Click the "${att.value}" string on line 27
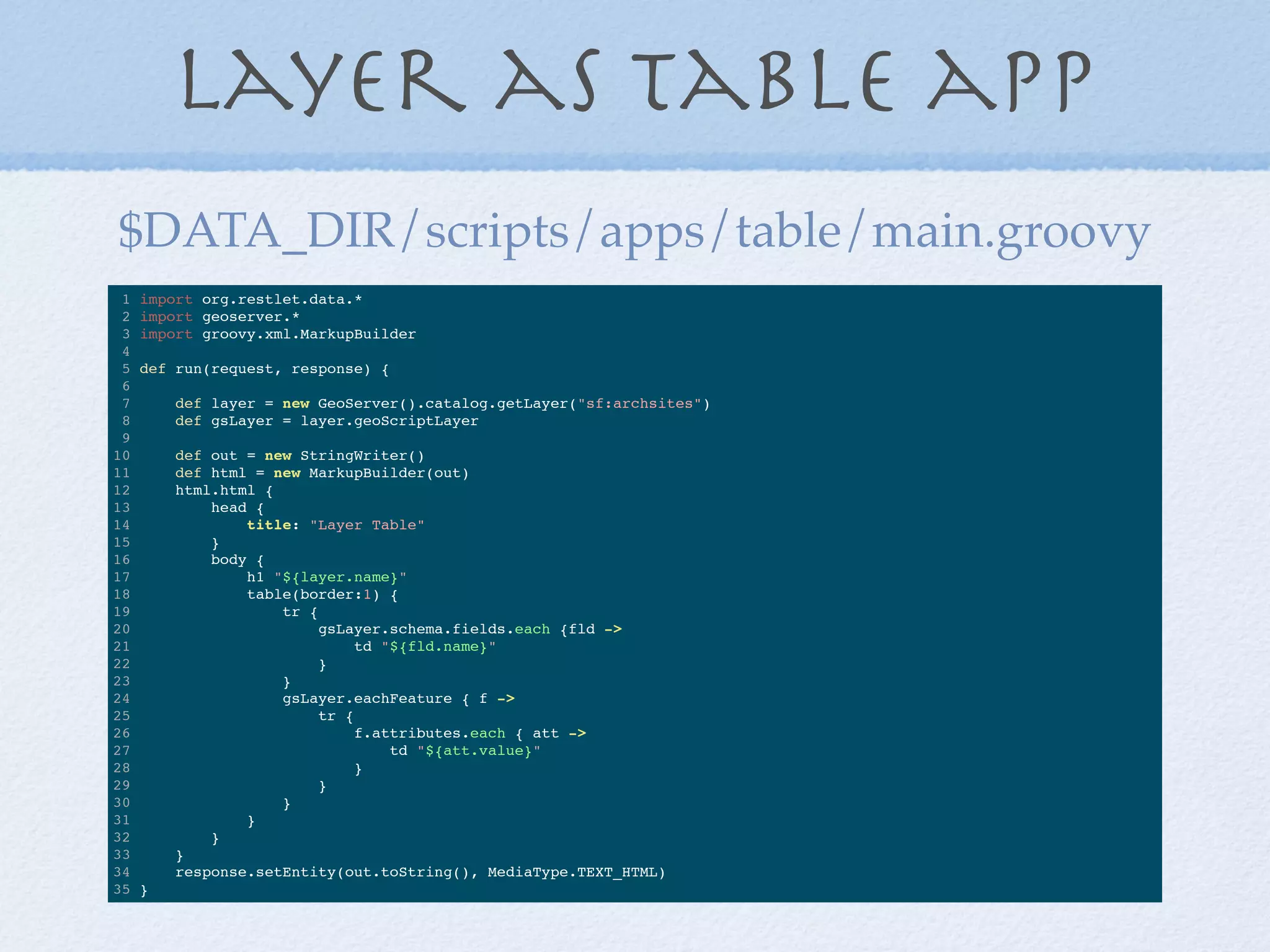Viewport: 1270px width, 952px height. click(479, 751)
